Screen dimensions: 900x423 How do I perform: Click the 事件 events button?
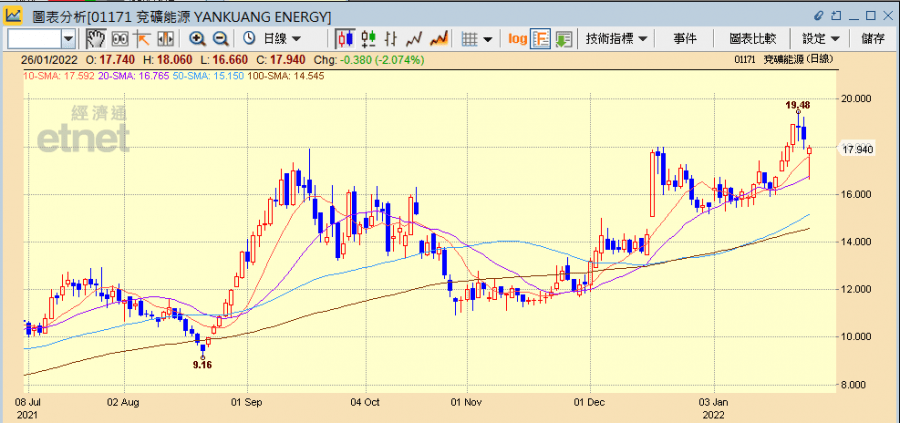pyautogui.click(x=685, y=38)
